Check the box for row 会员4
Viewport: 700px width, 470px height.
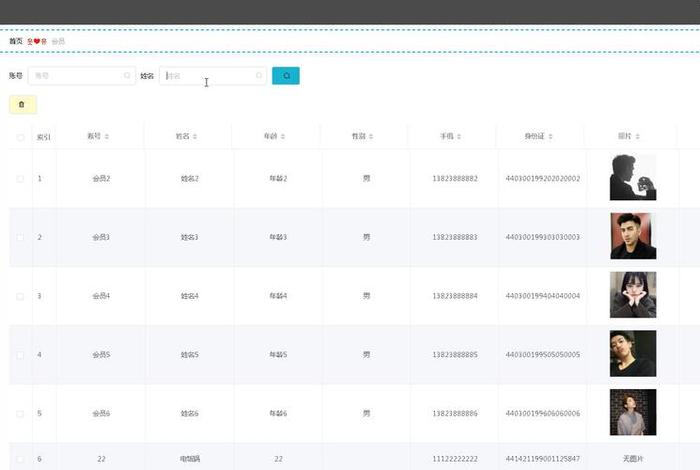coord(20,296)
